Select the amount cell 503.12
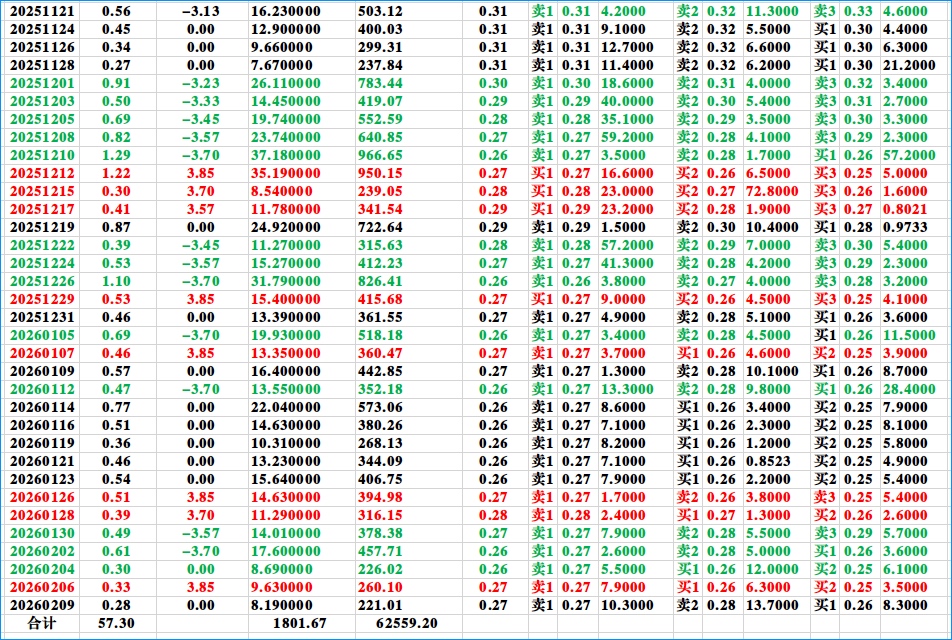 coord(380,11)
